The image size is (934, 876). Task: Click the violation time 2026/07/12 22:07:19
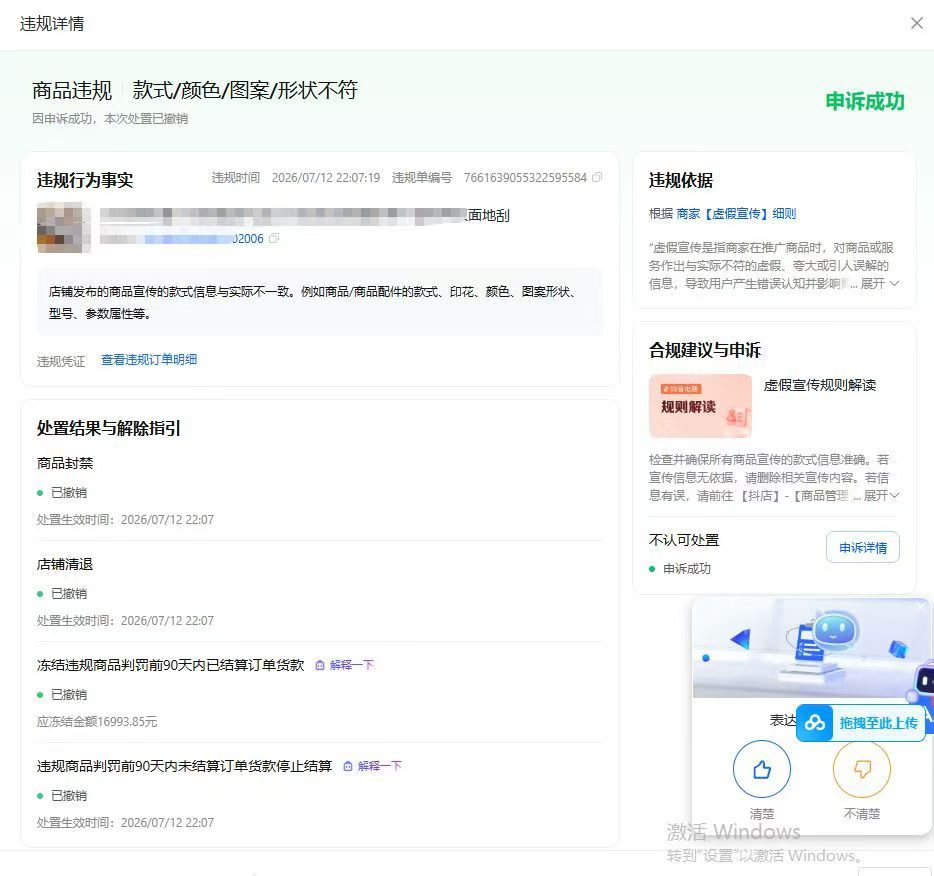click(326, 177)
